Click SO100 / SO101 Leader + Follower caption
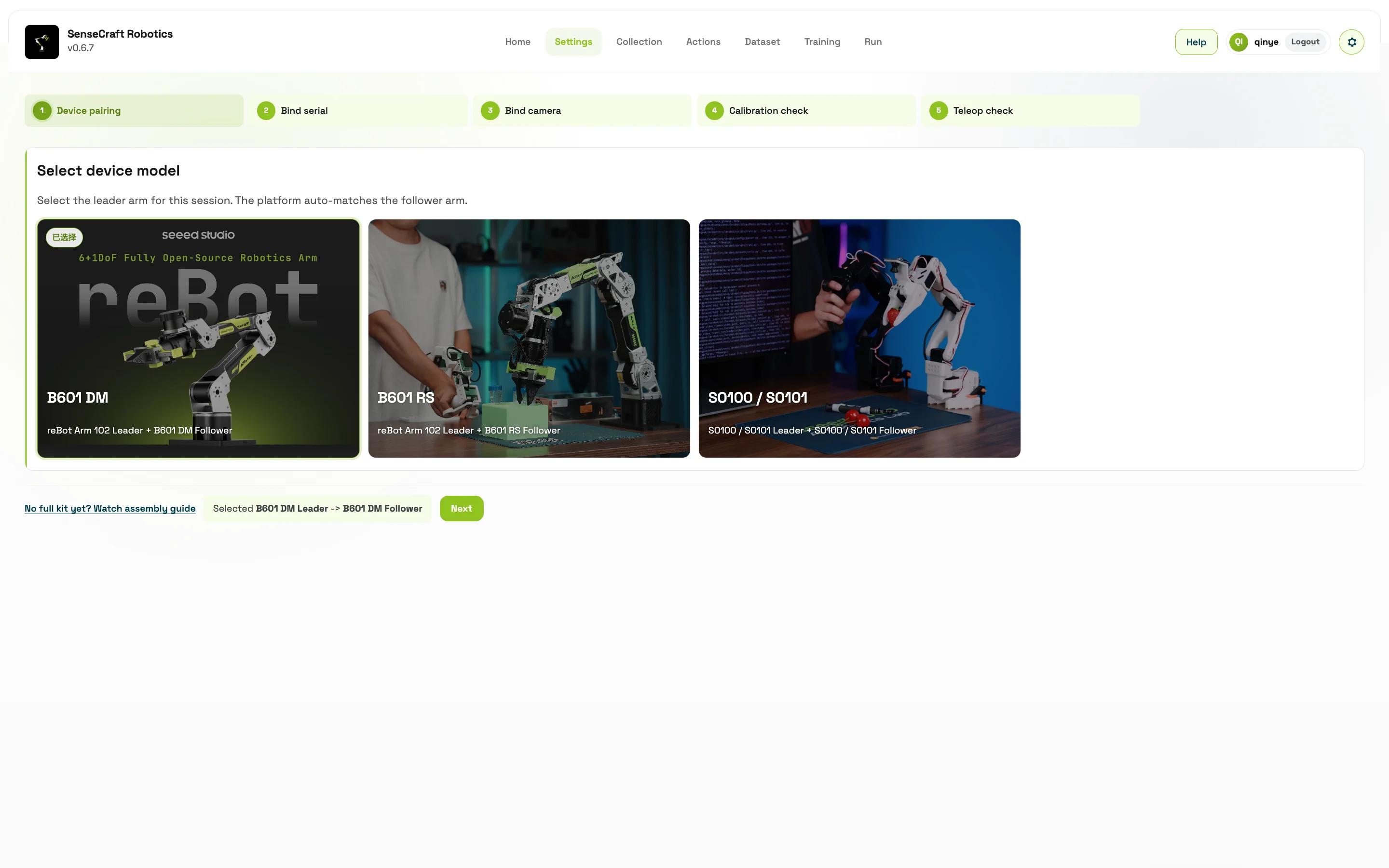The width and height of the screenshot is (1389, 868). pos(812,431)
